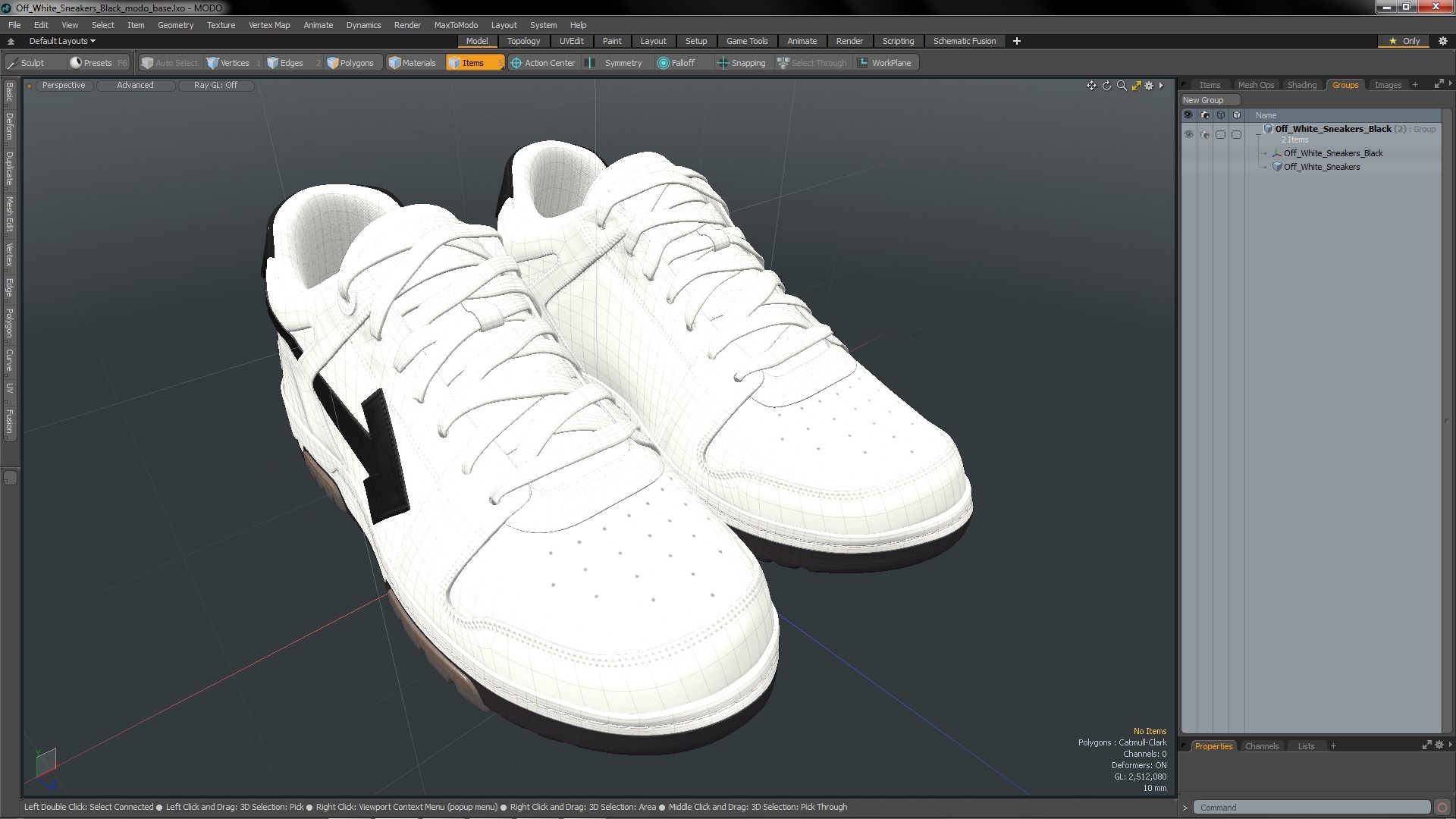Toggle the Auto Select button
Image resolution: width=1456 pixels, height=819 pixels.
(170, 63)
